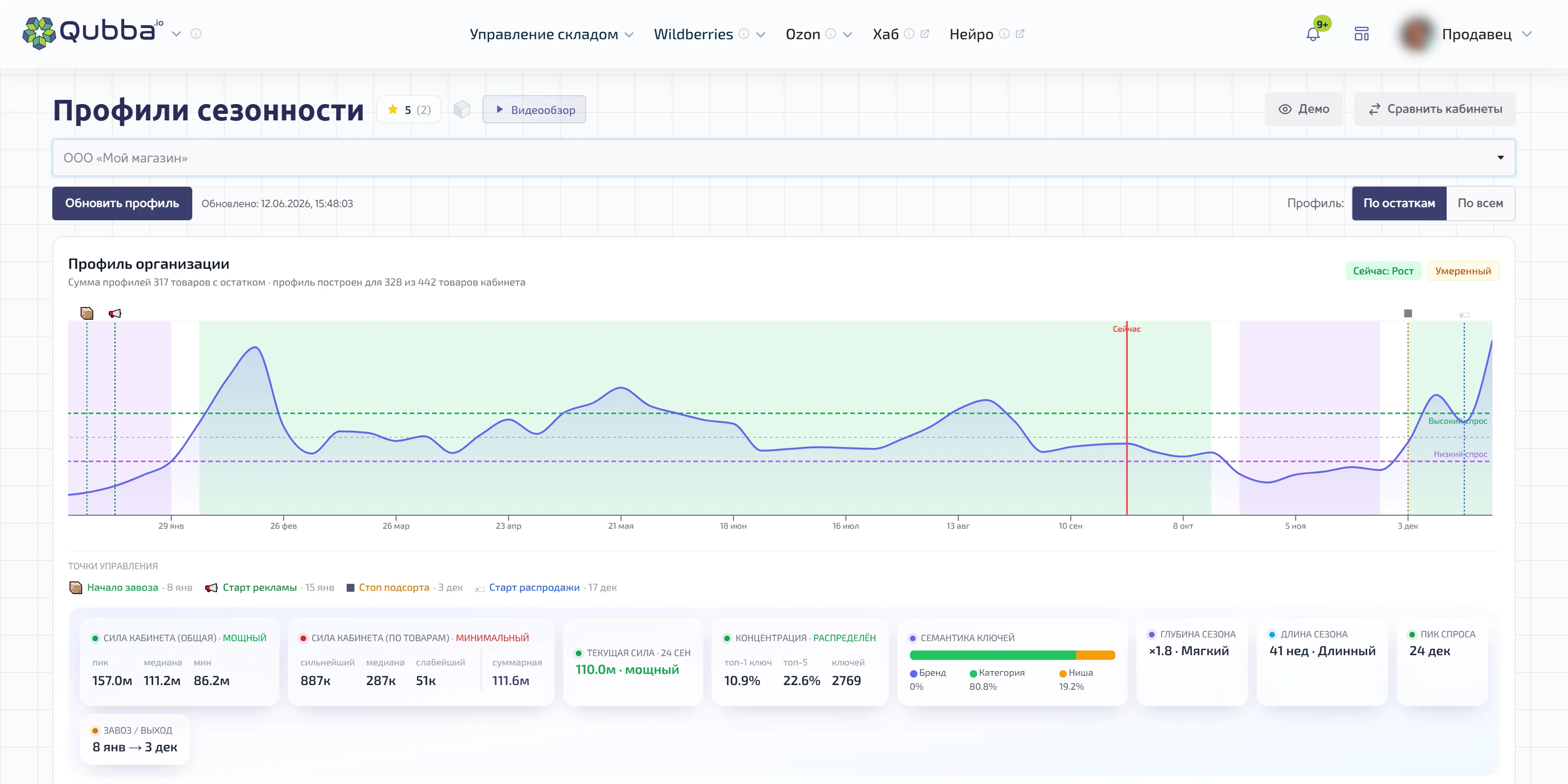Click the Сравнить кабинеты button
The image size is (1568, 784).
tap(1435, 110)
